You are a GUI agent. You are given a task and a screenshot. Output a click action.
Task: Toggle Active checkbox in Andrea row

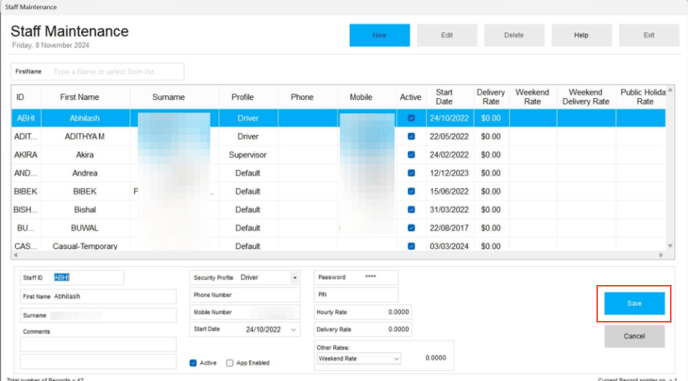tap(411, 173)
